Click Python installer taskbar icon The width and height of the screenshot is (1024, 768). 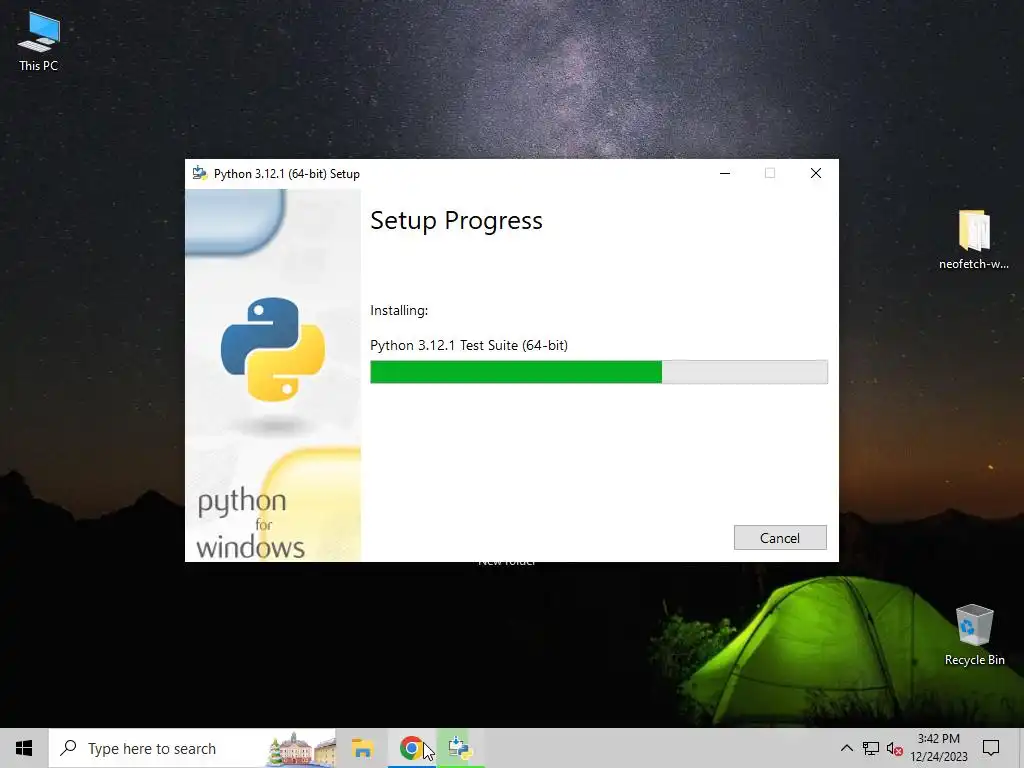[x=460, y=748]
